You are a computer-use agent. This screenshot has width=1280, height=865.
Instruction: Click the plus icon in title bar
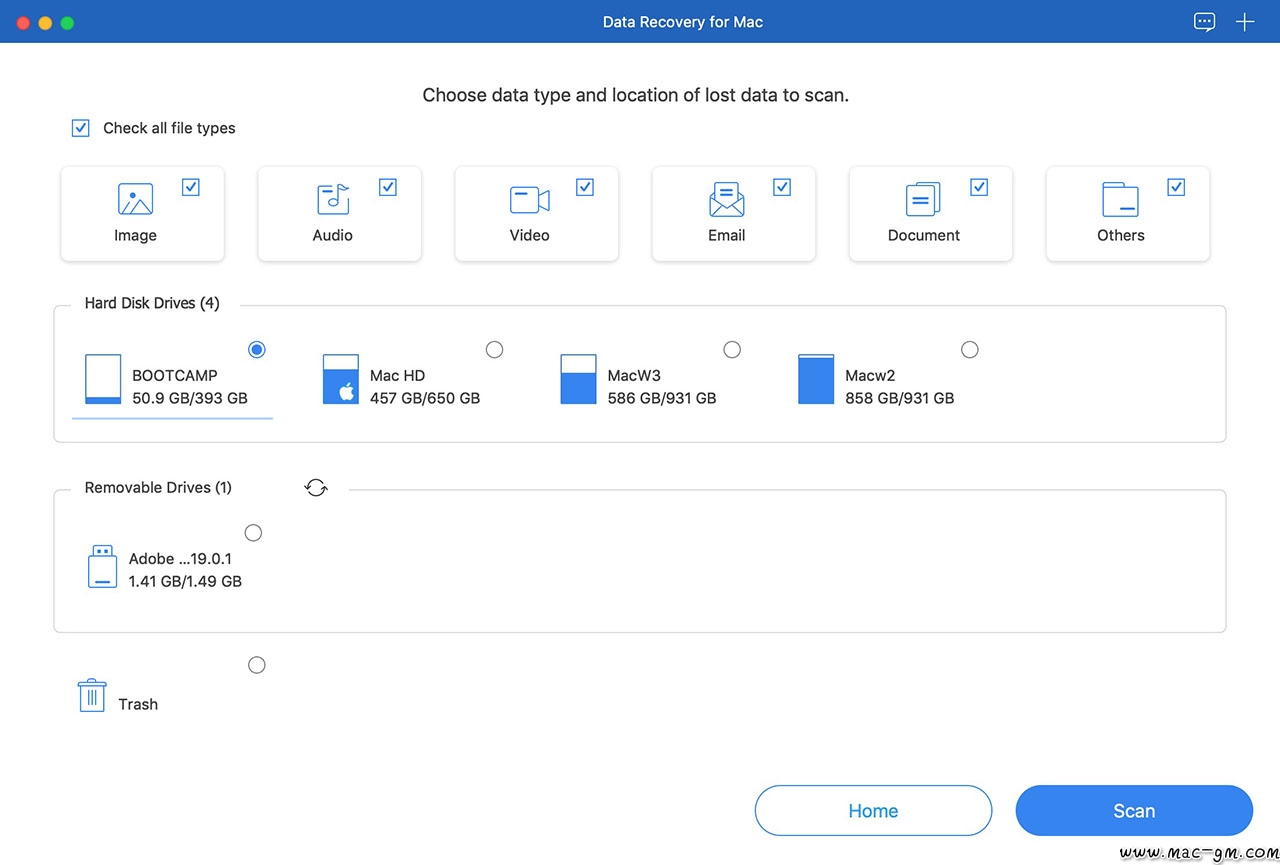point(1245,22)
